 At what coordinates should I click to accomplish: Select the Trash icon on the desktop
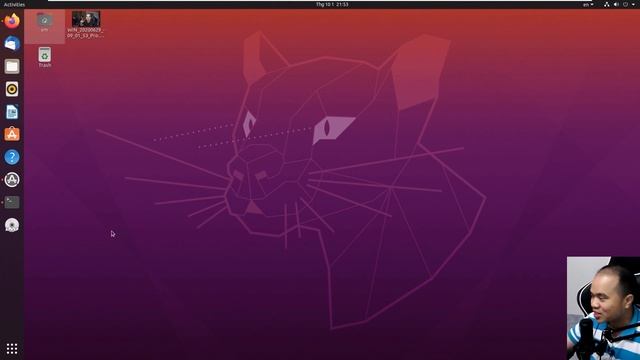[44, 57]
